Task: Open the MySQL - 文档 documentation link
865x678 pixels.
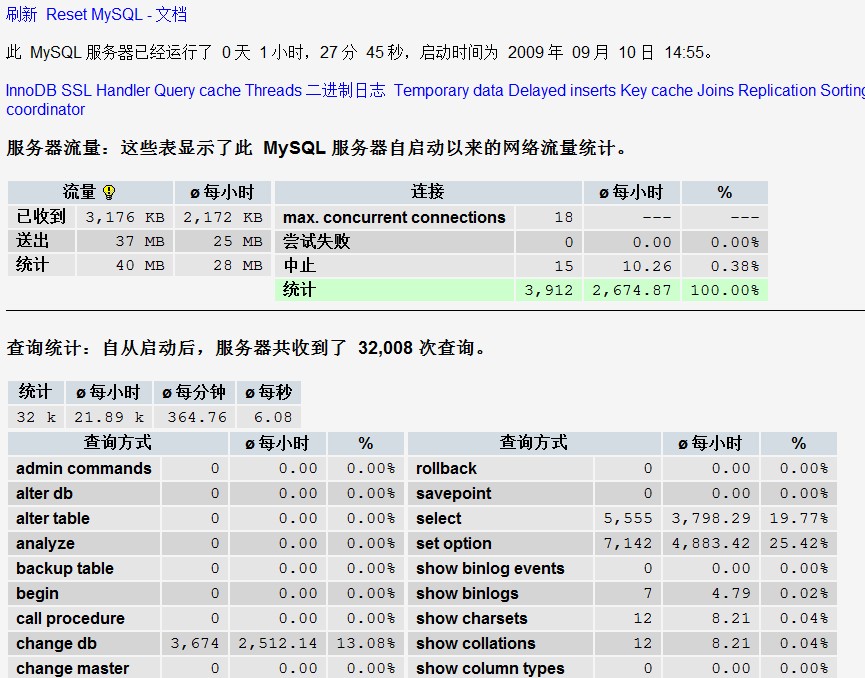Action: pyautogui.click(x=139, y=14)
